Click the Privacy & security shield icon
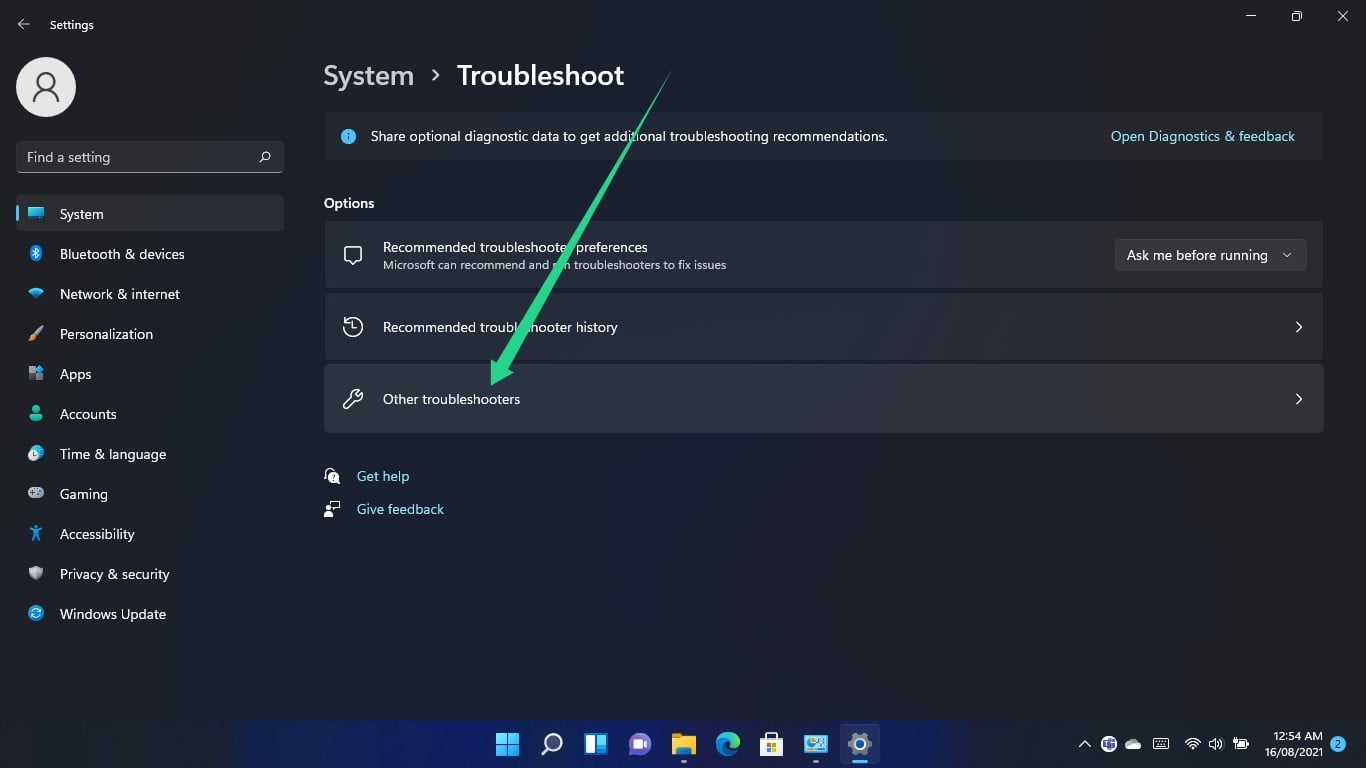 (x=36, y=574)
